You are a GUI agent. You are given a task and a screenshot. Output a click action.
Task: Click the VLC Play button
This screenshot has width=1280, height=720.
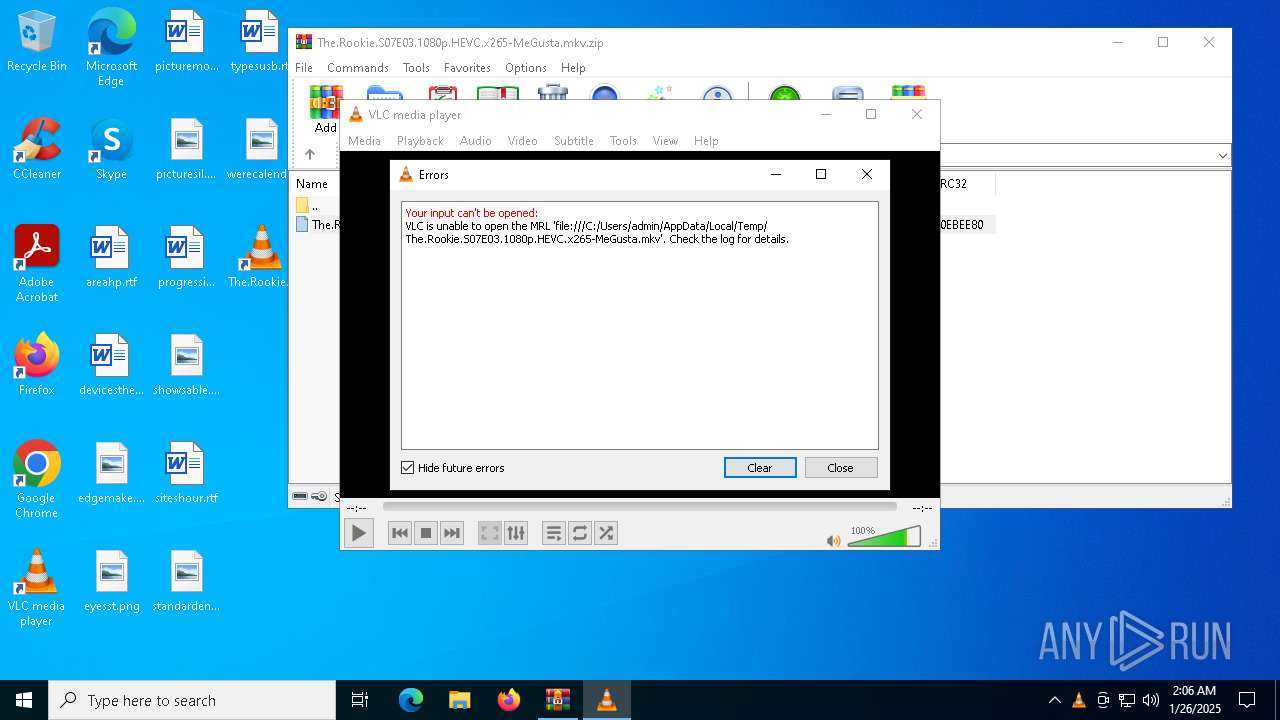[358, 533]
